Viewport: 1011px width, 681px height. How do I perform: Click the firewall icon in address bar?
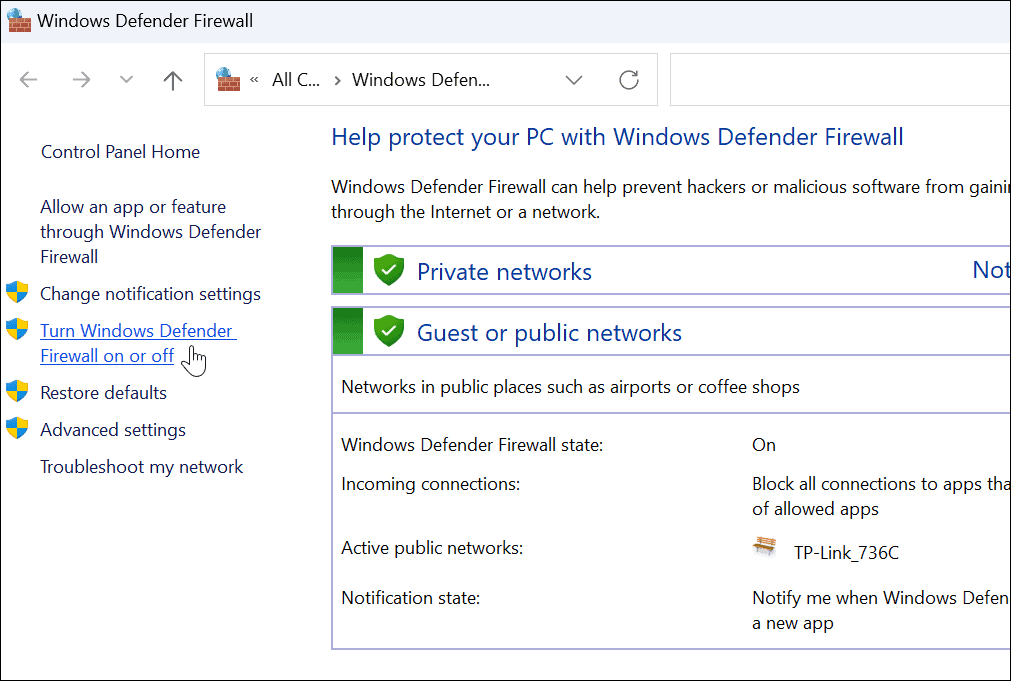point(228,80)
